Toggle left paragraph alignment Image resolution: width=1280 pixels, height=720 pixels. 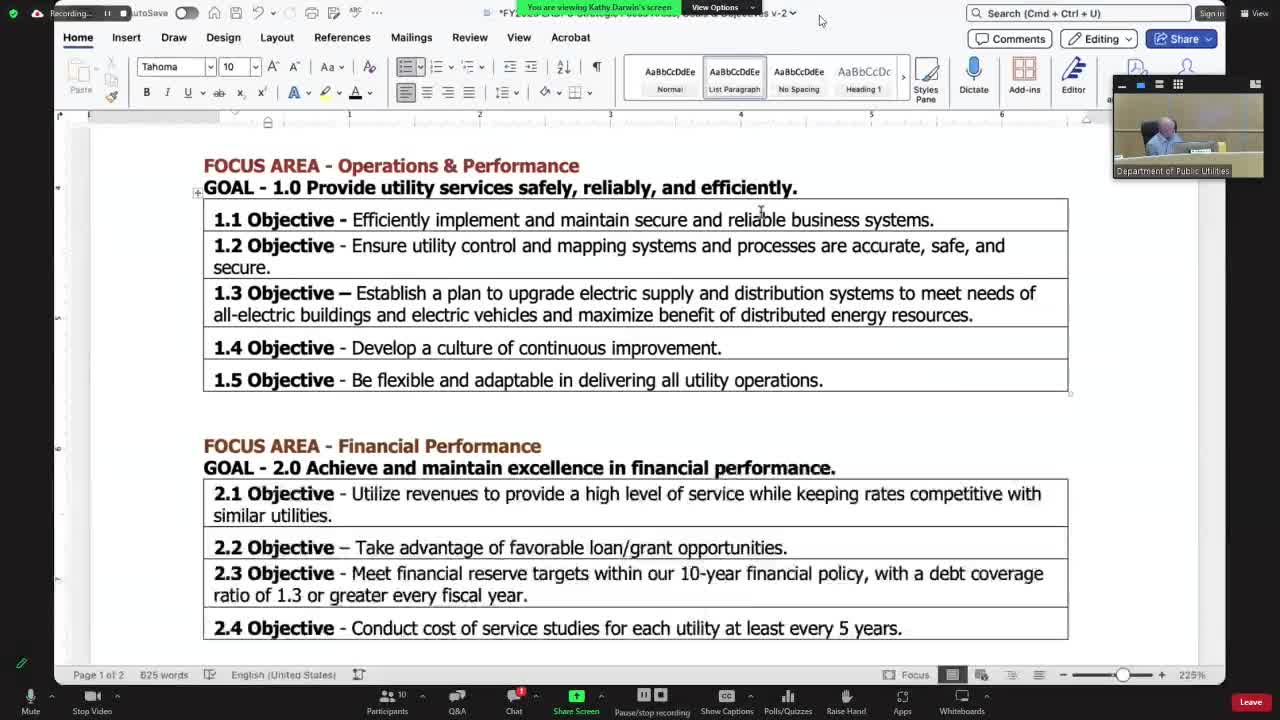pos(406,92)
